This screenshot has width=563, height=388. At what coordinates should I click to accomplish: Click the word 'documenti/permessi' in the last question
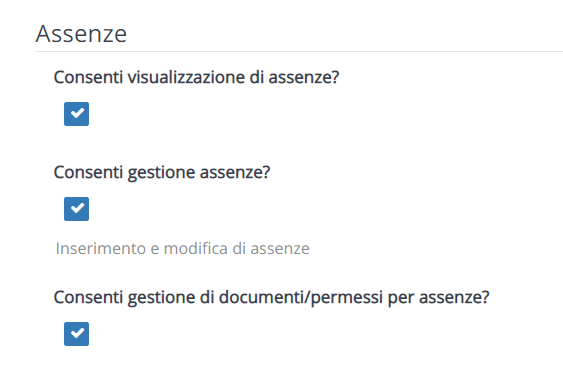[x=301, y=298]
